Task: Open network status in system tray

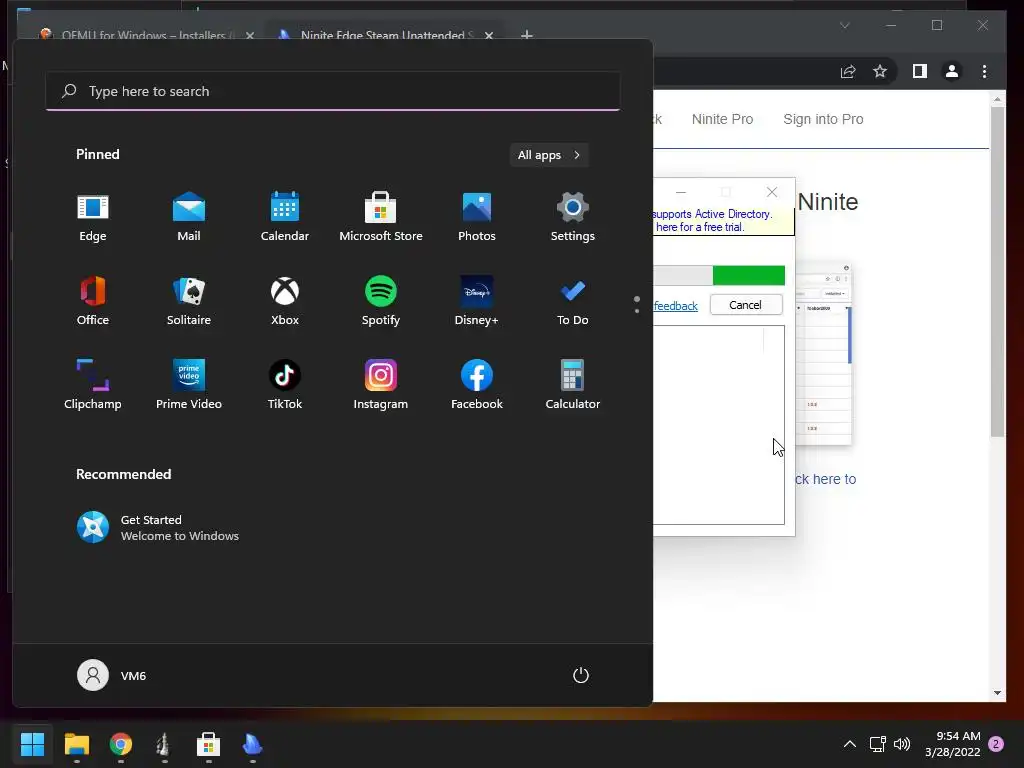Action: click(x=877, y=744)
